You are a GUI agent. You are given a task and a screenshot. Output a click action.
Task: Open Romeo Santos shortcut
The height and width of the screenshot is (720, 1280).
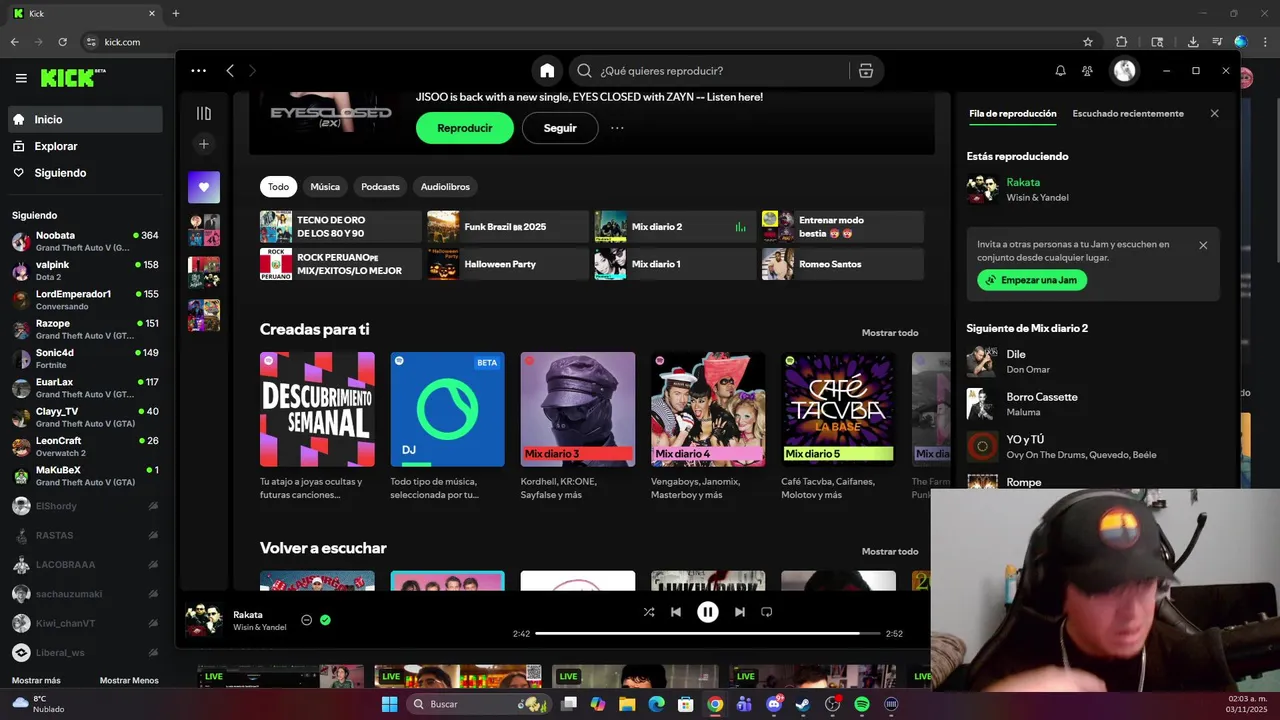tap(843, 264)
